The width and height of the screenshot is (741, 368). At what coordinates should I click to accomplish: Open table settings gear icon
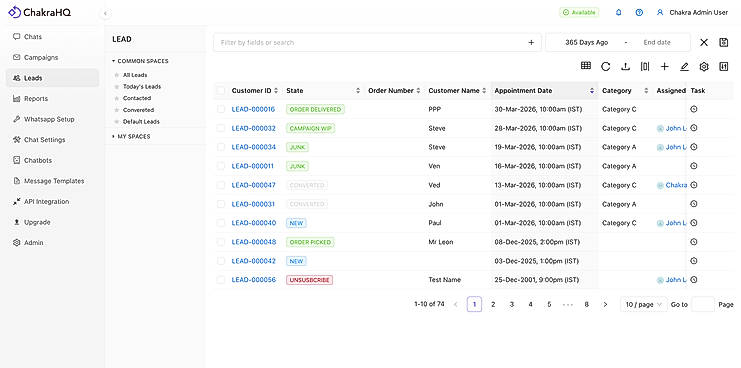click(x=704, y=67)
